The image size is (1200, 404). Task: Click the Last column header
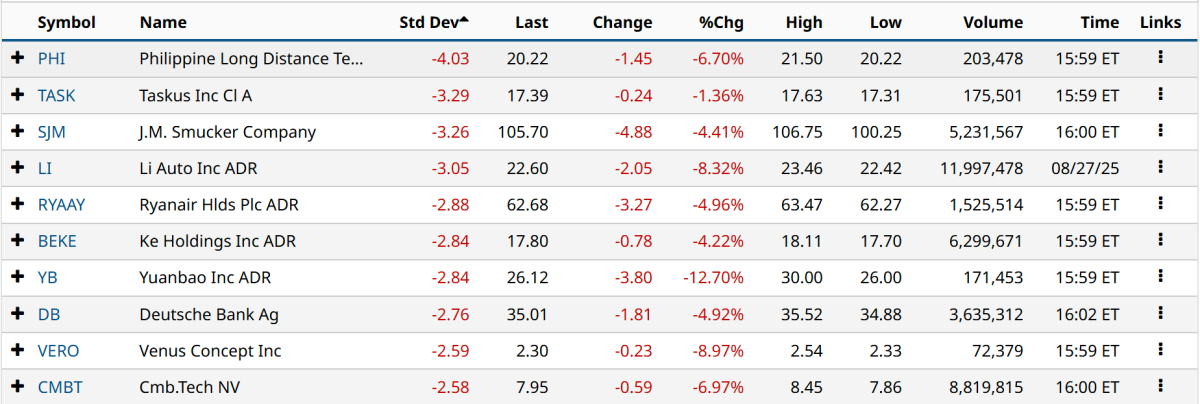coord(532,22)
